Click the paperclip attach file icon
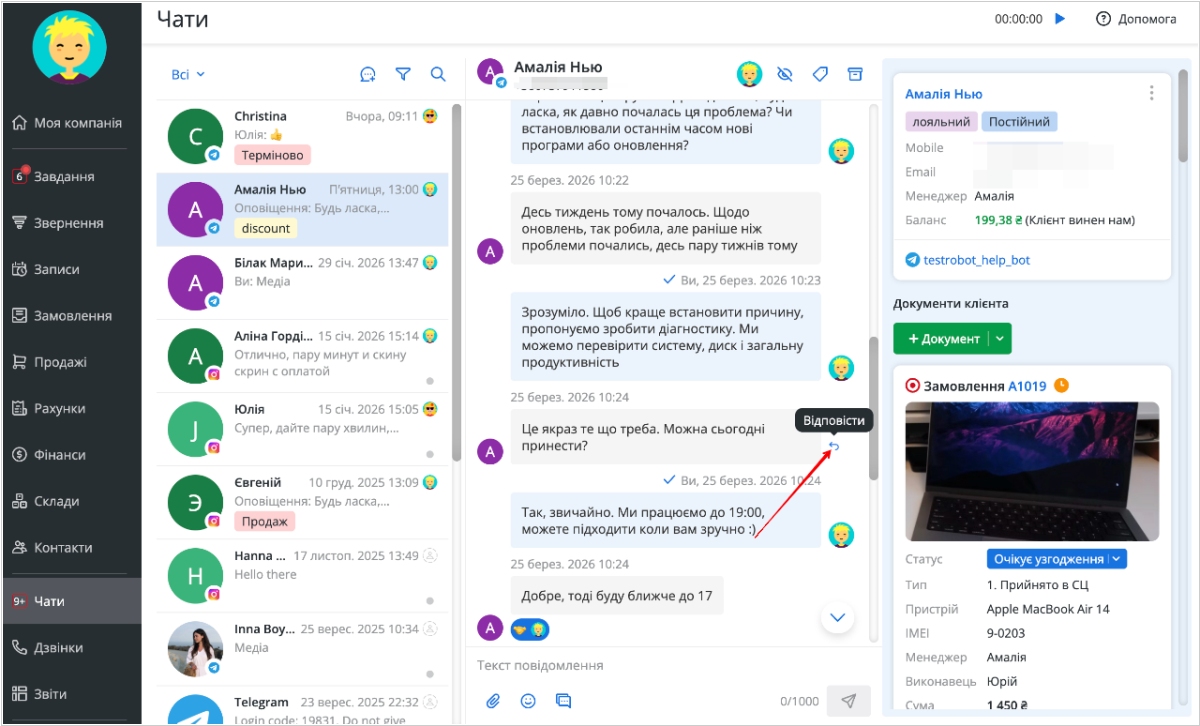 [493, 701]
